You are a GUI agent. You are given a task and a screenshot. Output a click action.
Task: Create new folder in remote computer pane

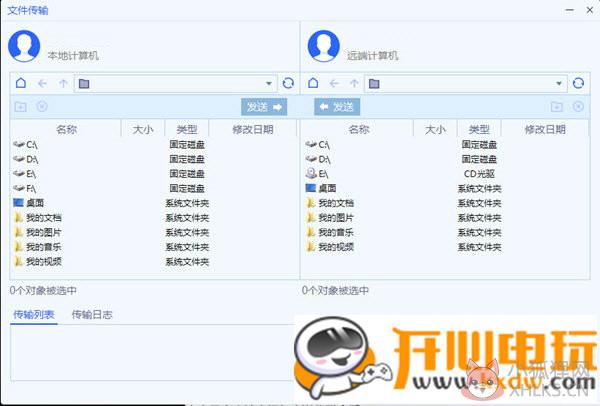tap(557, 106)
